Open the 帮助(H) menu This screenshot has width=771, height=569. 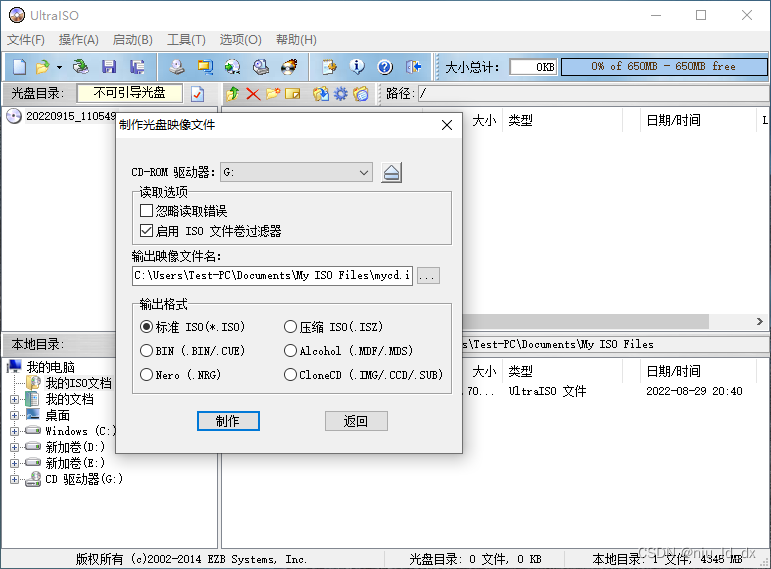click(x=296, y=40)
